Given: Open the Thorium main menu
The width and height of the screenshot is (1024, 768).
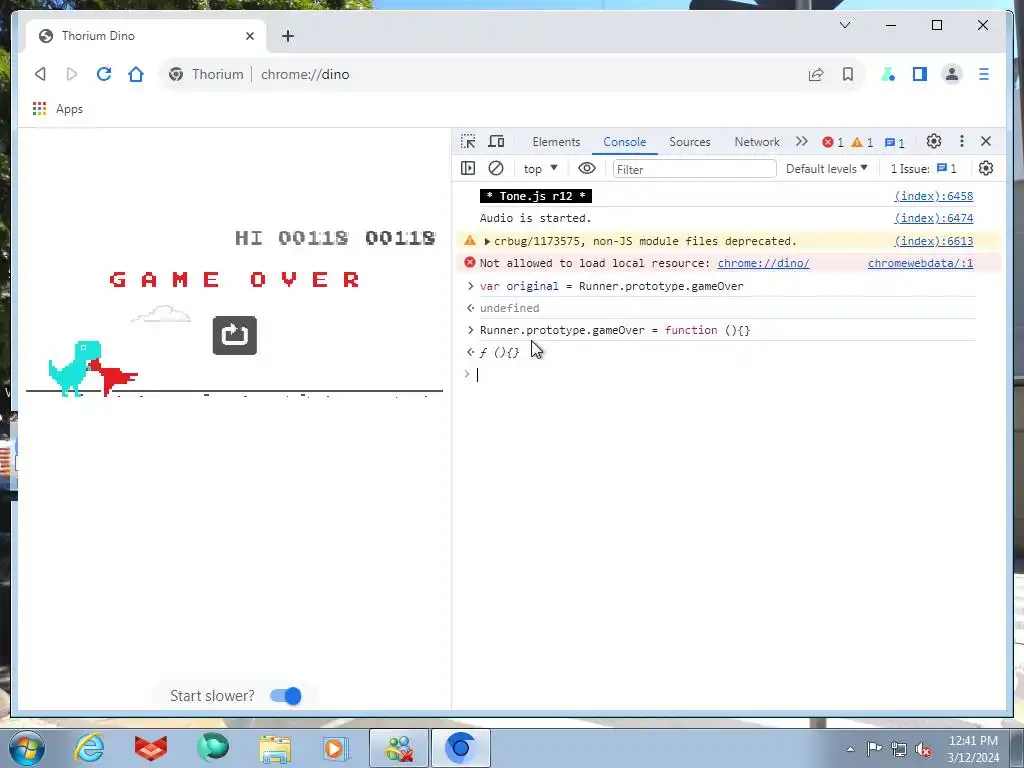Looking at the screenshot, I should [x=984, y=74].
